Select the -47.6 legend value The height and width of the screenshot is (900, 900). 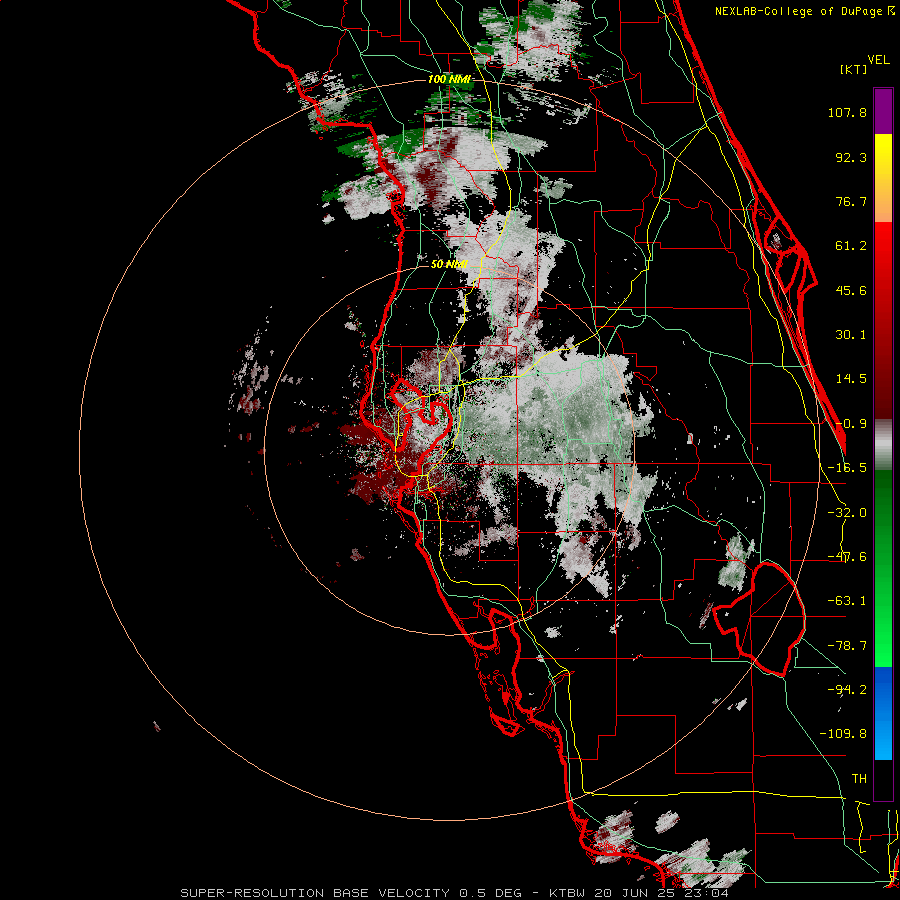point(847,557)
